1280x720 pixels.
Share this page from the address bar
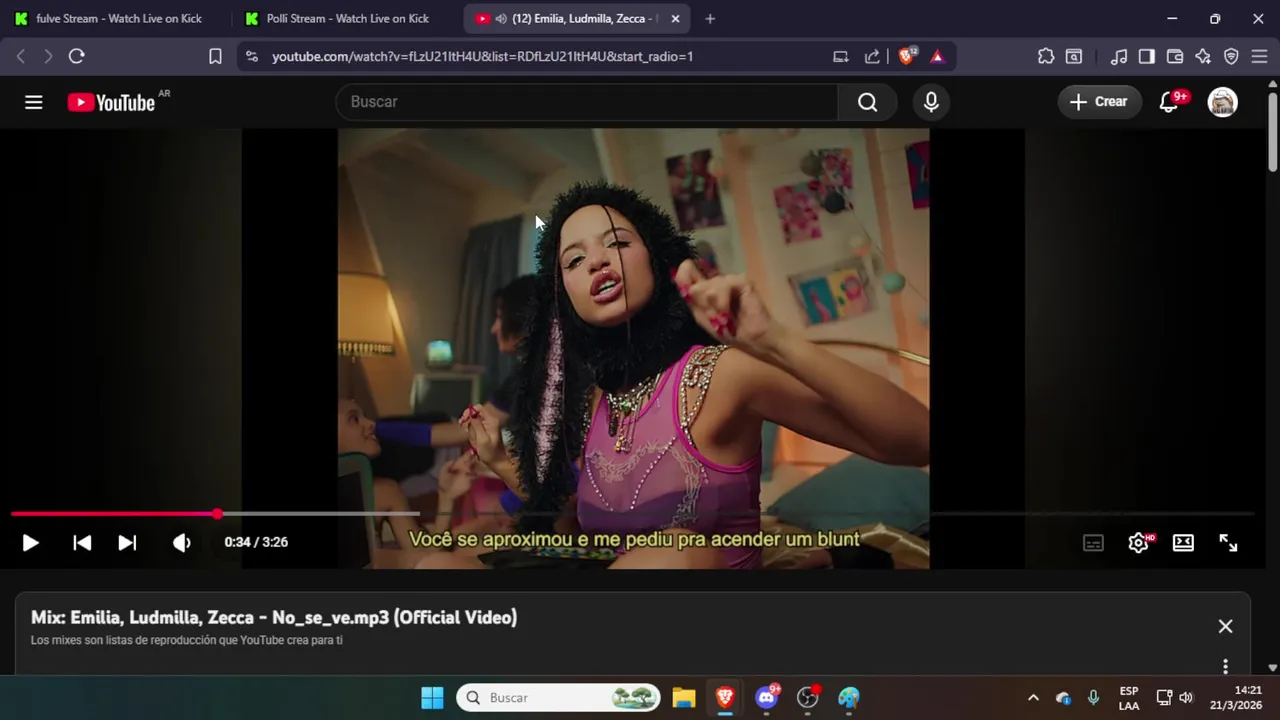872,57
